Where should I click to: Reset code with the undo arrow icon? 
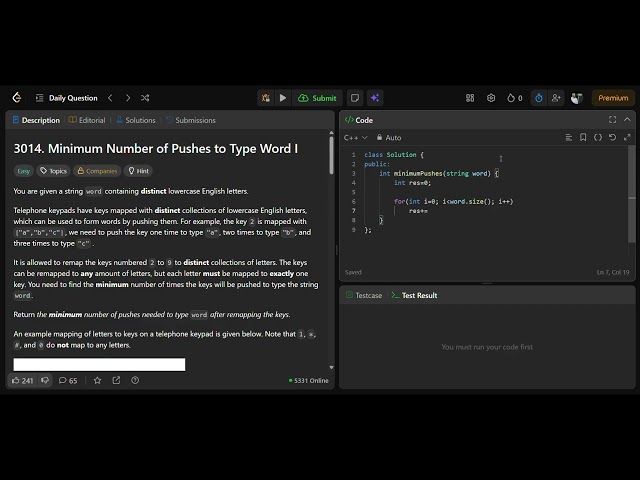612,138
